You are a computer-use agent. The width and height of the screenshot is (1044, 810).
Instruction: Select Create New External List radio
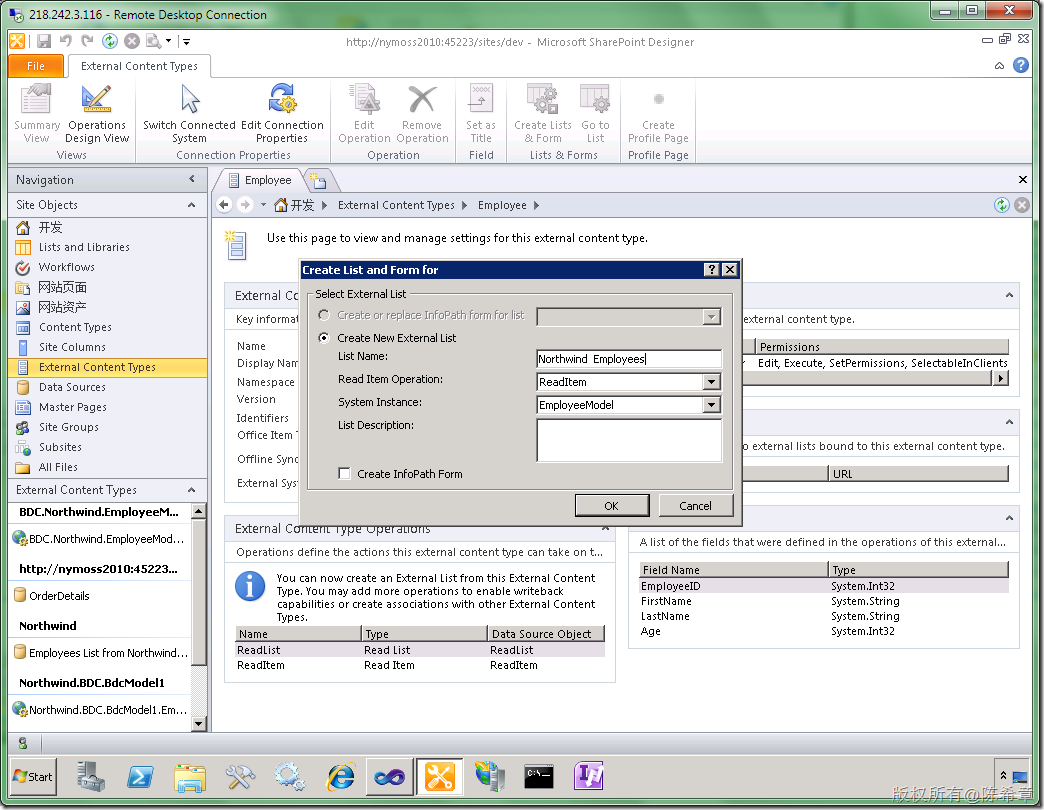[324, 337]
